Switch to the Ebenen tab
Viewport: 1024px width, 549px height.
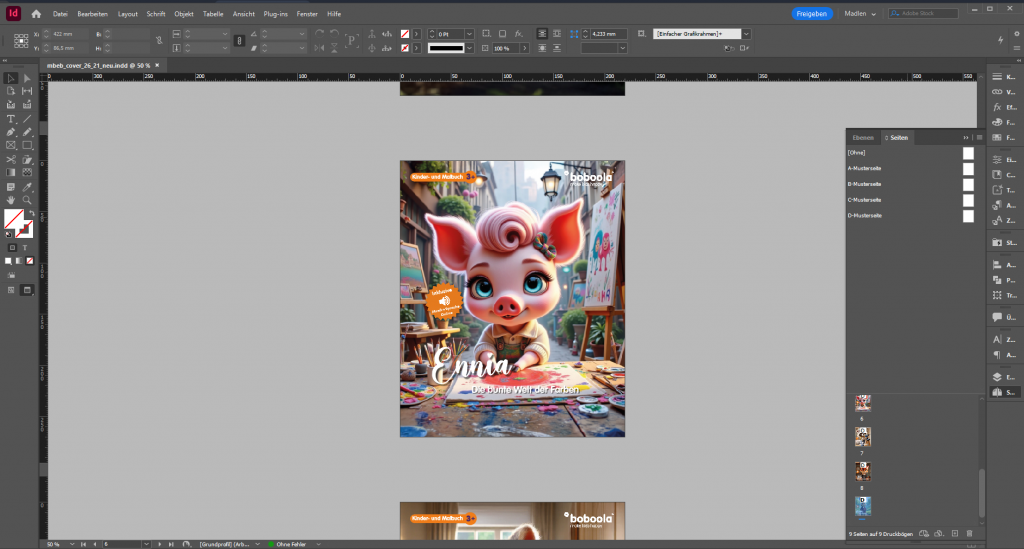click(862, 137)
